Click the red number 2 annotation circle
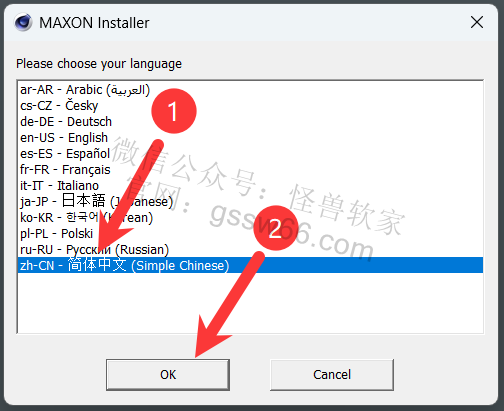This screenshot has width=504, height=411. (276, 228)
